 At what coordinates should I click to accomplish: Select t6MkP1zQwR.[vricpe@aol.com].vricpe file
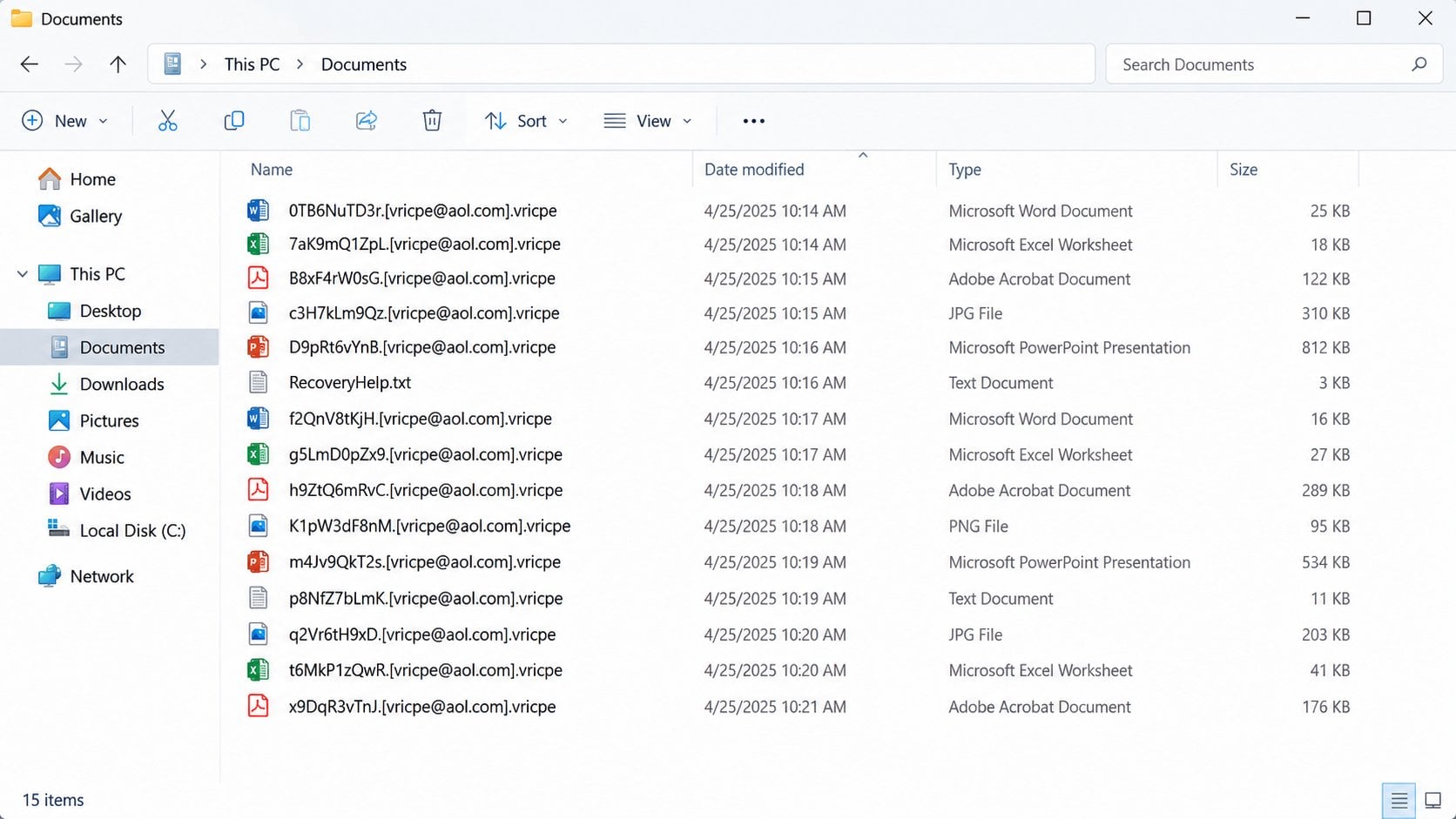tap(426, 670)
